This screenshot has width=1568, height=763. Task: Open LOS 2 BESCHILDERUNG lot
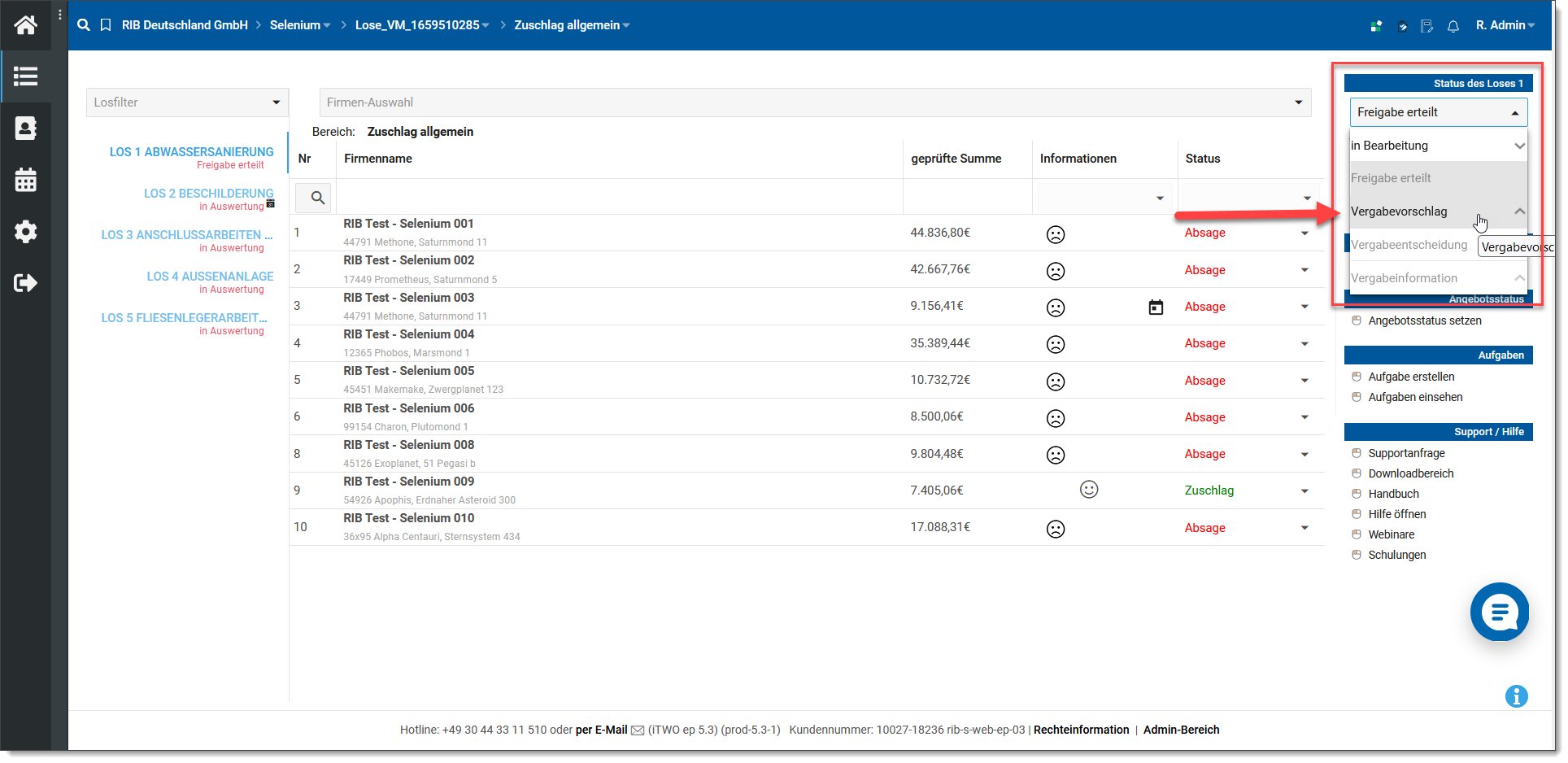(208, 194)
